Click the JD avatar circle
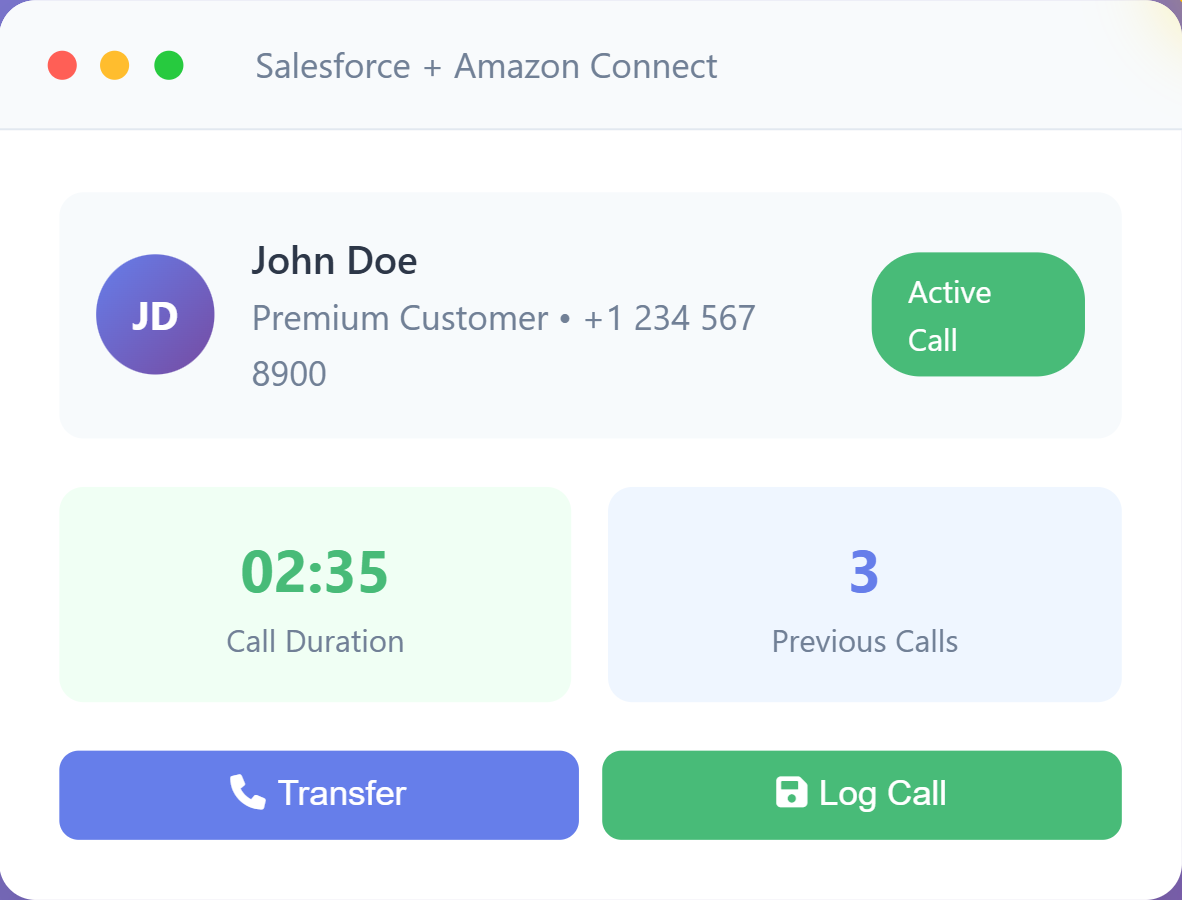The image size is (1182, 900). pyautogui.click(x=155, y=314)
